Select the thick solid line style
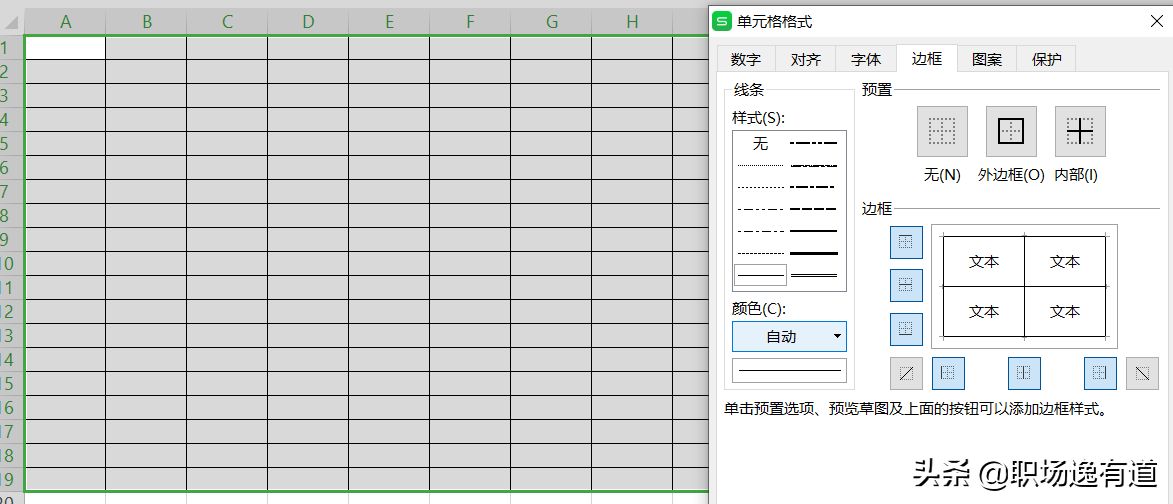 click(814, 253)
